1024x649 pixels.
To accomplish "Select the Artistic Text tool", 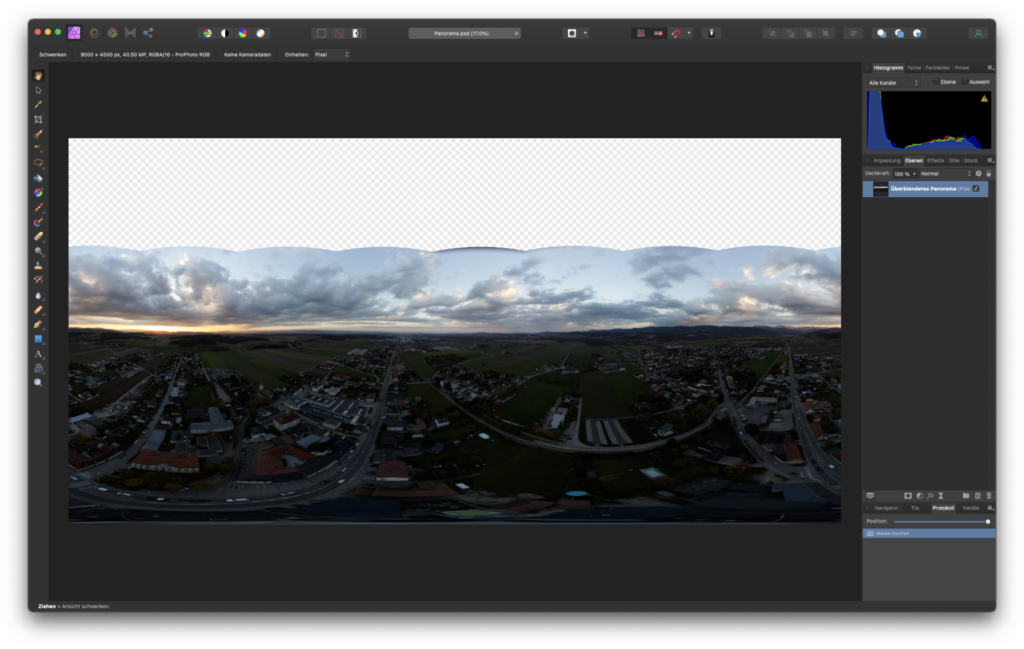I will click(x=39, y=354).
